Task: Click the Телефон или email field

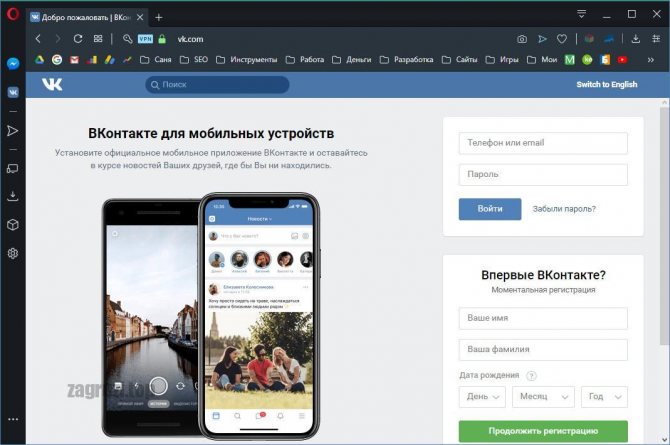Action: point(543,143)
